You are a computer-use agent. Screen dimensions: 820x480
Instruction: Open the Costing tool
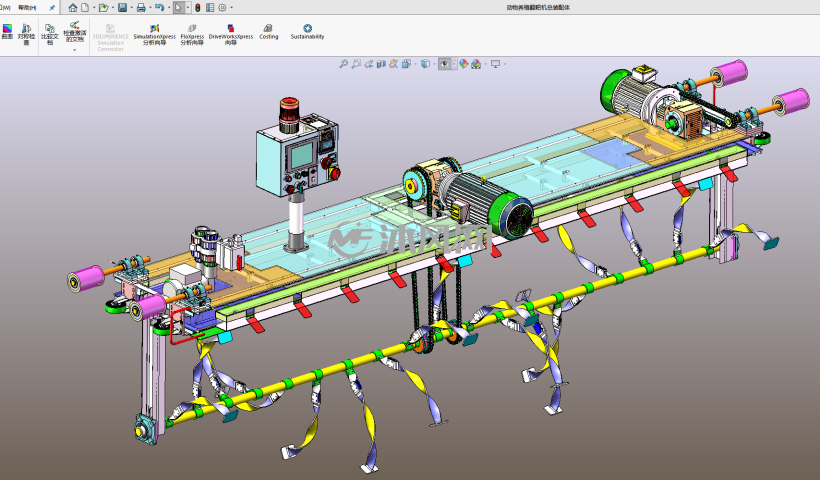click(x=268, y=31)
